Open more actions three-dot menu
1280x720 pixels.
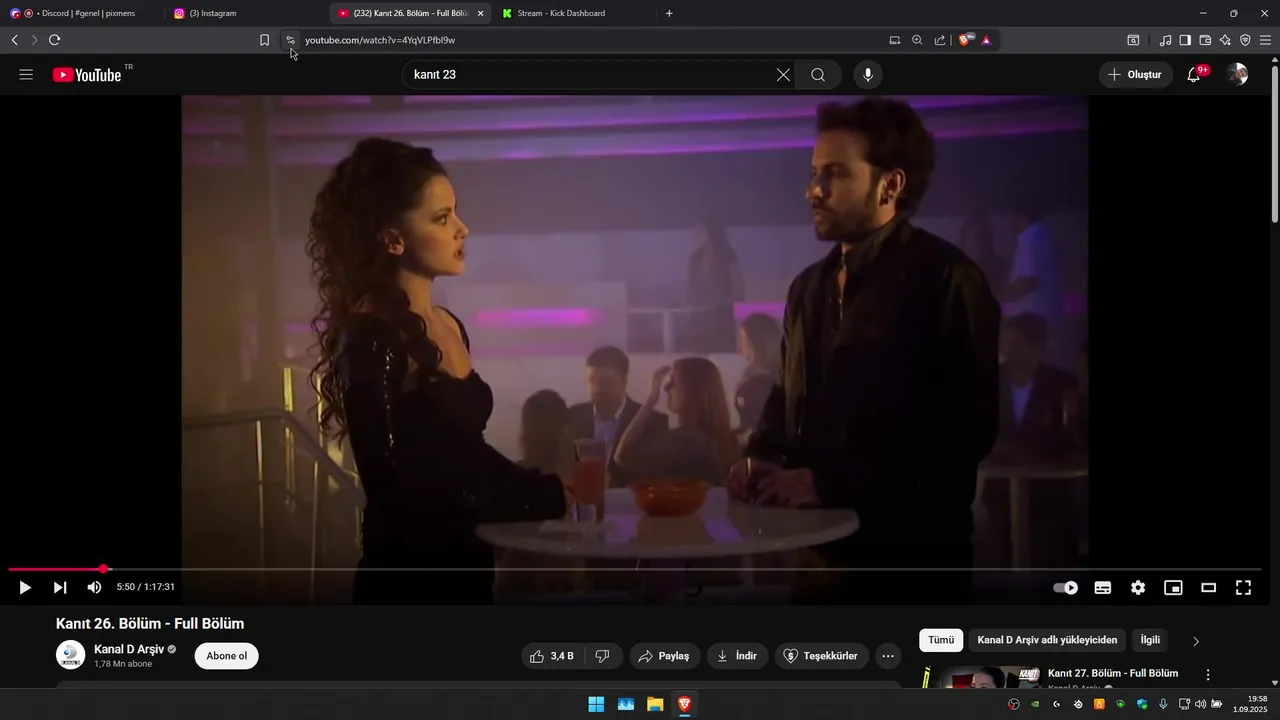888,656
